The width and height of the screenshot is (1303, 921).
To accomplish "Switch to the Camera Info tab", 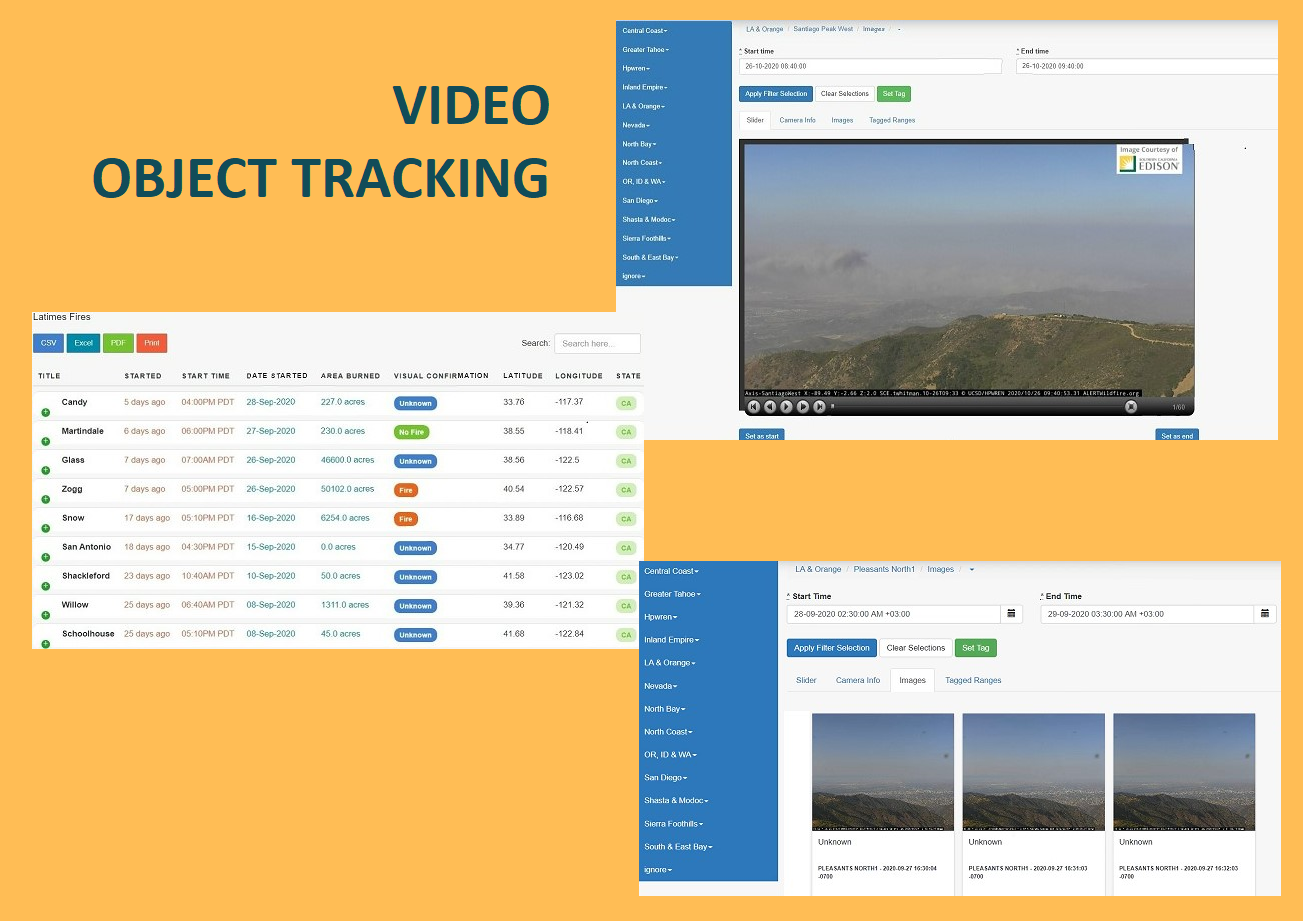I will coord(797,120).
